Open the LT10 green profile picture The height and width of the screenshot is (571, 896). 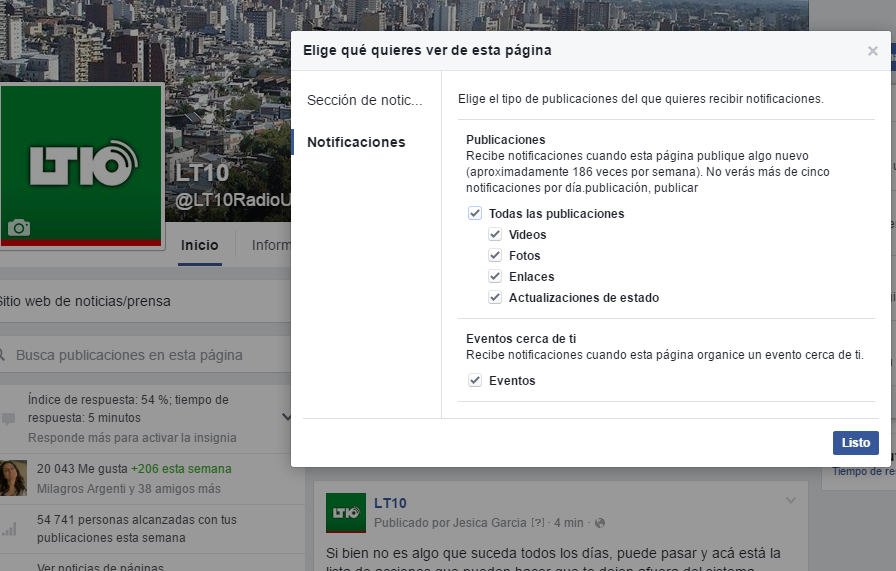click(x=82, y=165)
